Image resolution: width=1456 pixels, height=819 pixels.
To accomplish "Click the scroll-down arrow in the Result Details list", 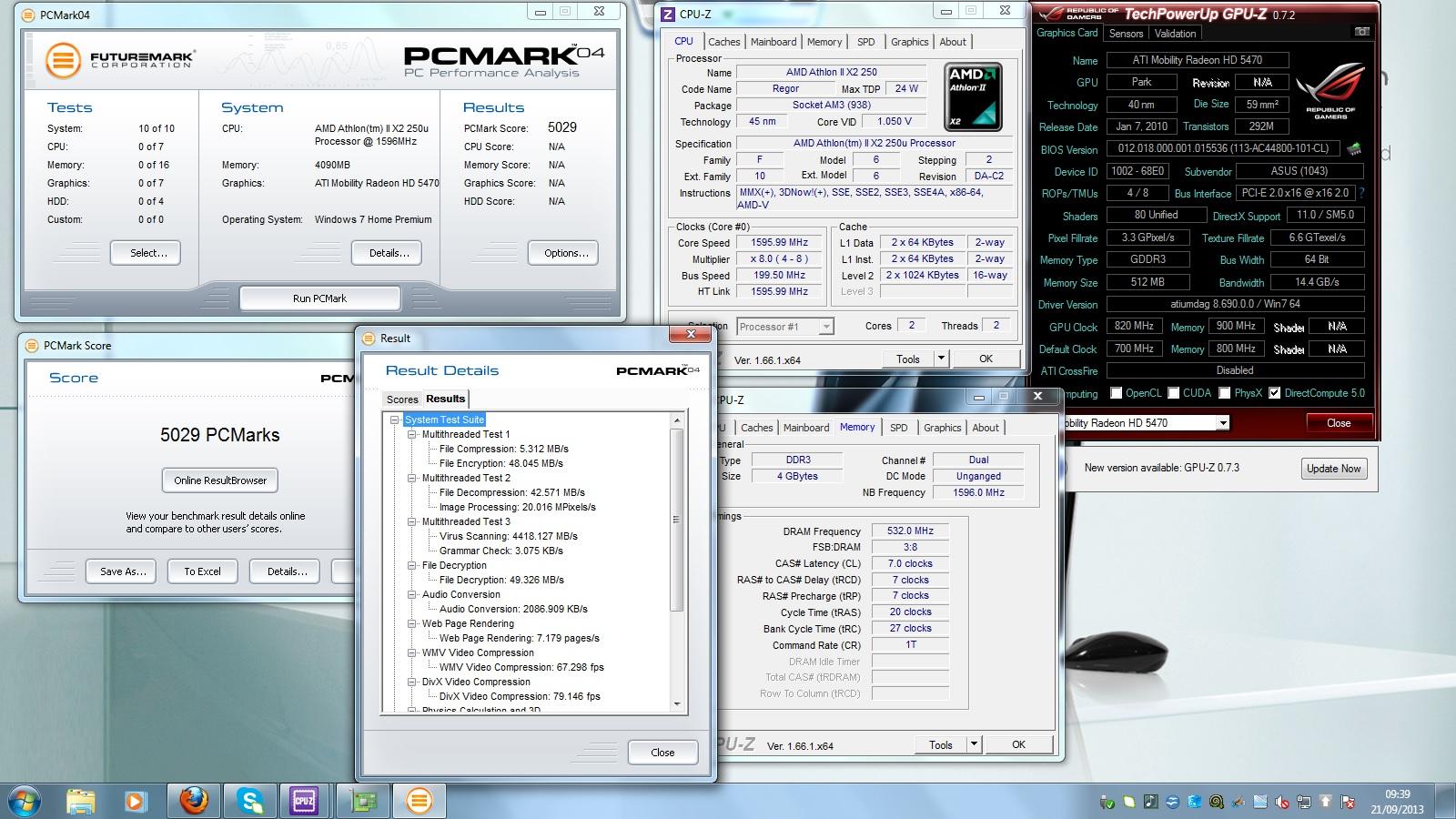I will [676, 704].
